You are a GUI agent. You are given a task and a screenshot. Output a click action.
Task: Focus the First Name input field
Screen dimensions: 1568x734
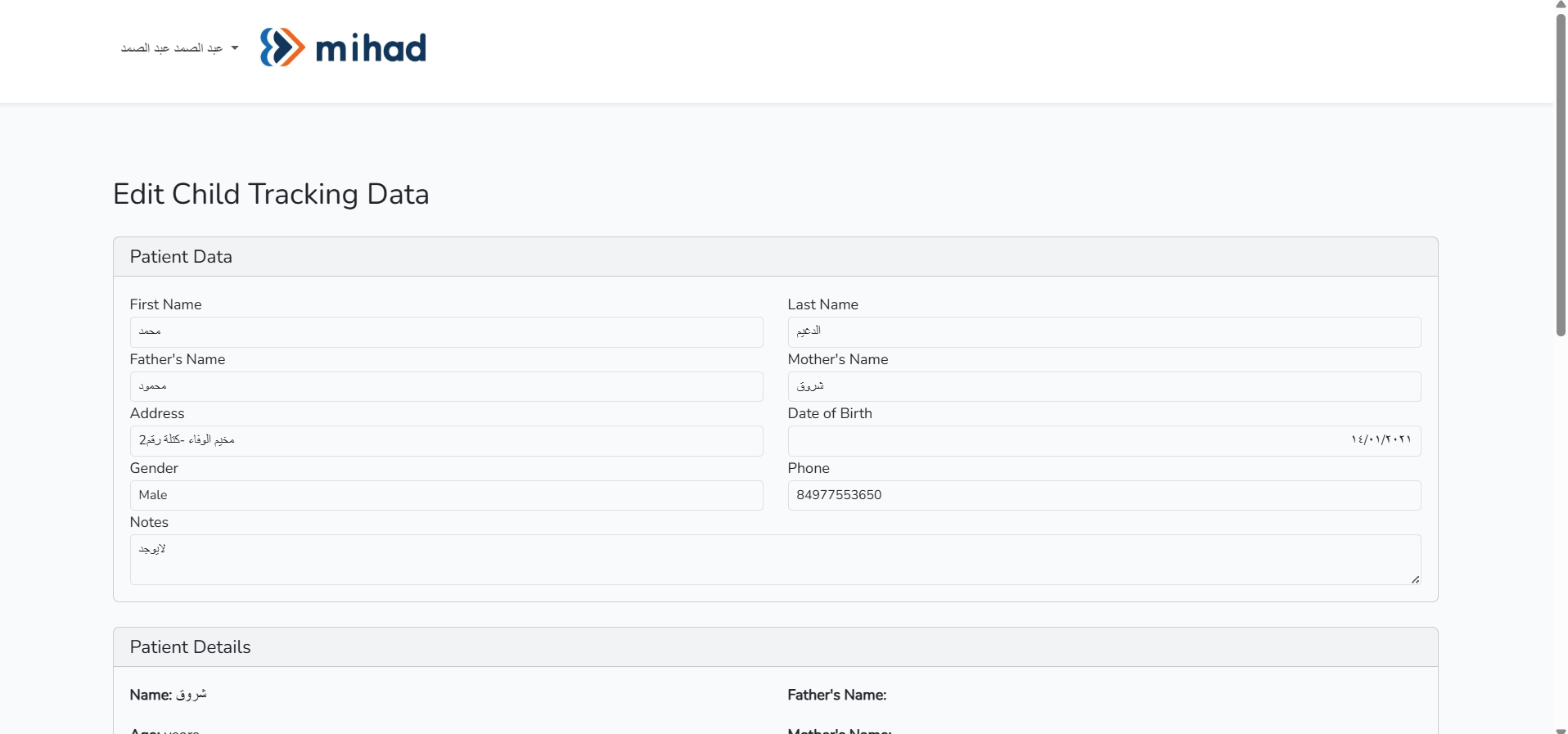tap(446, 331)
